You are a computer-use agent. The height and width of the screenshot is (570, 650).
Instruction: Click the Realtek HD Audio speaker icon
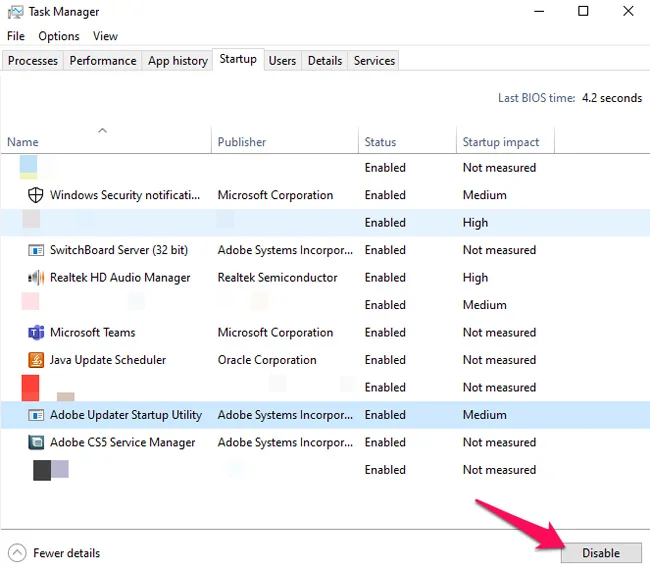tap(36, 278)
